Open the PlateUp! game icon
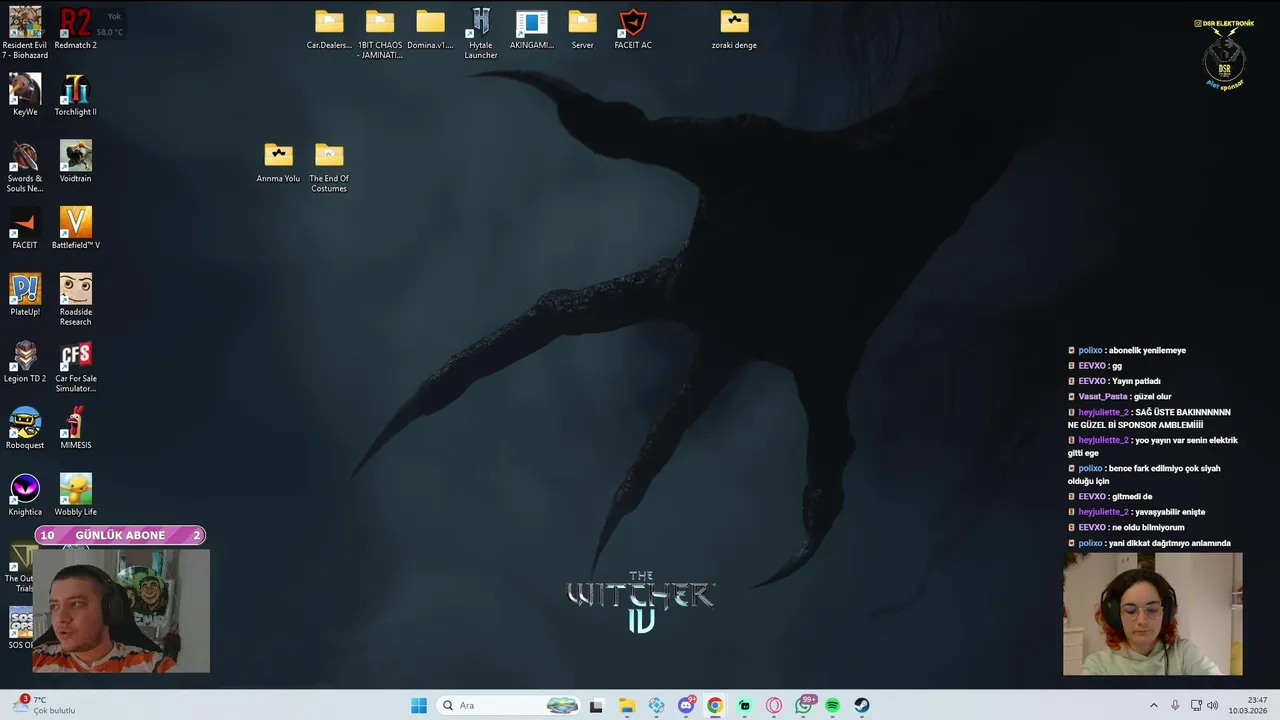 point(25,295)
